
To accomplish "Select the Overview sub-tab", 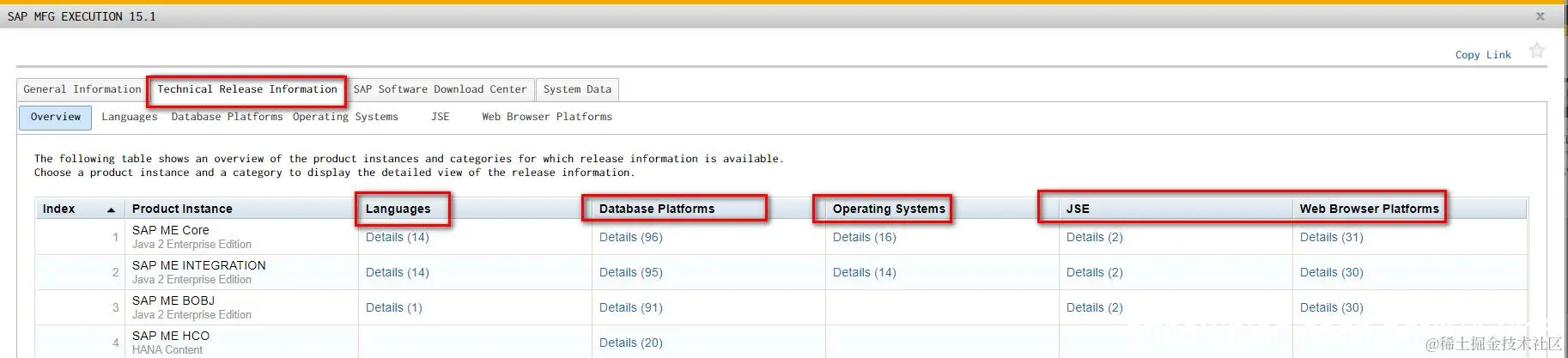I will pos(56,117).
